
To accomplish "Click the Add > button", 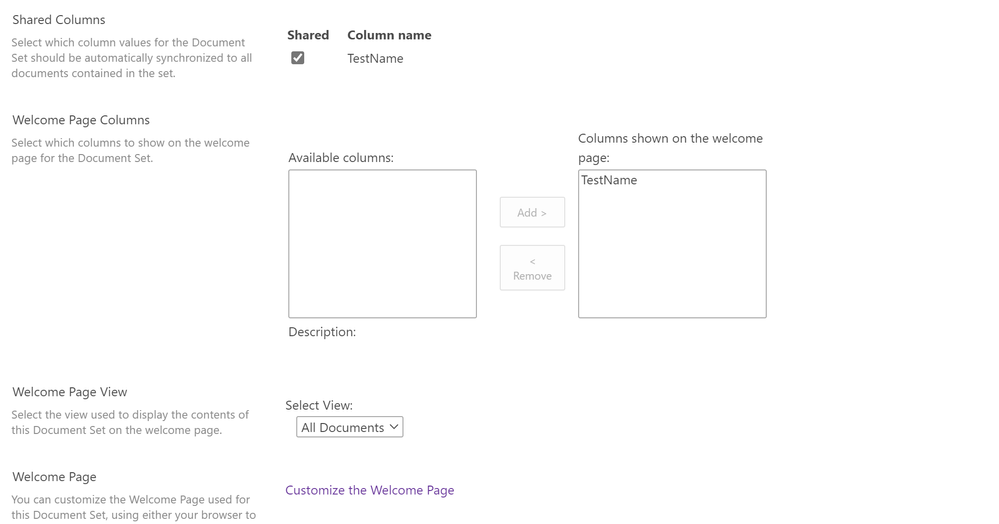I will coord(532,212).
